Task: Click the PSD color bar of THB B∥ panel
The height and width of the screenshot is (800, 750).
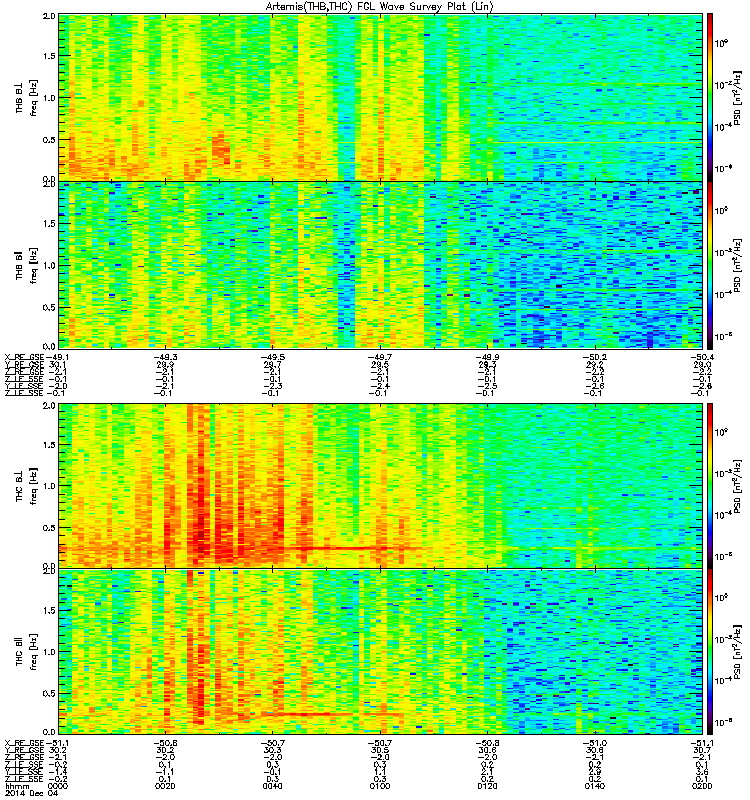Action: click(x=710, y=265)
